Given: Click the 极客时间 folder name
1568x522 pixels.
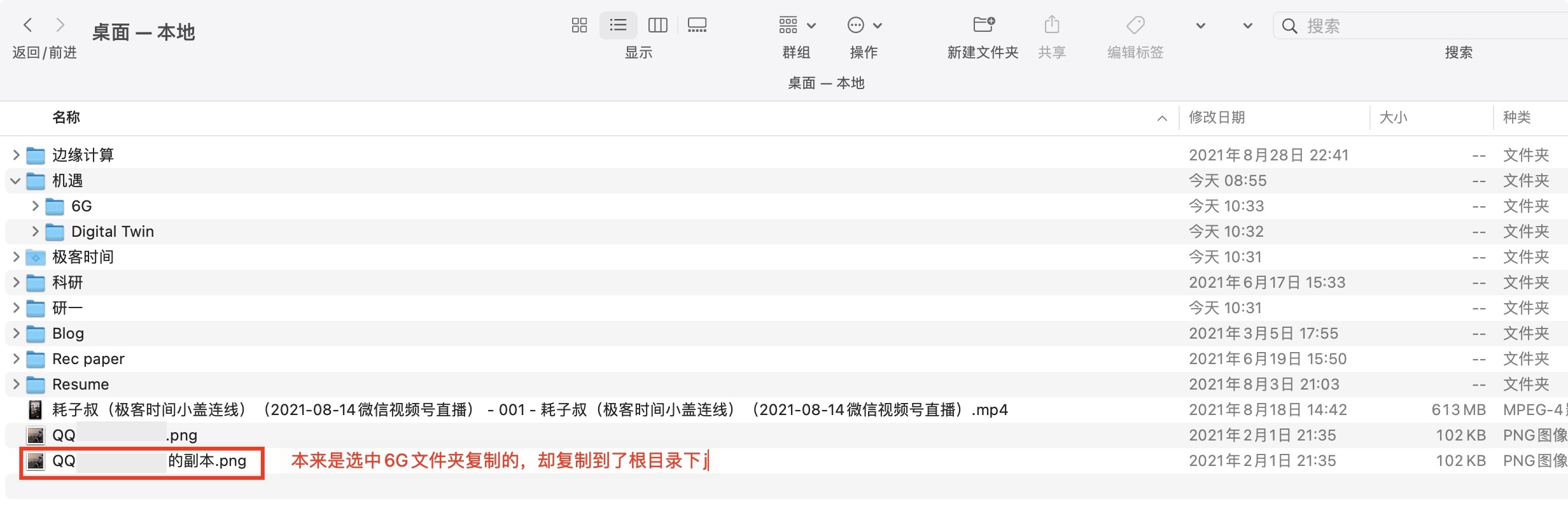Looking at the screenshot, I should point(83,257).
